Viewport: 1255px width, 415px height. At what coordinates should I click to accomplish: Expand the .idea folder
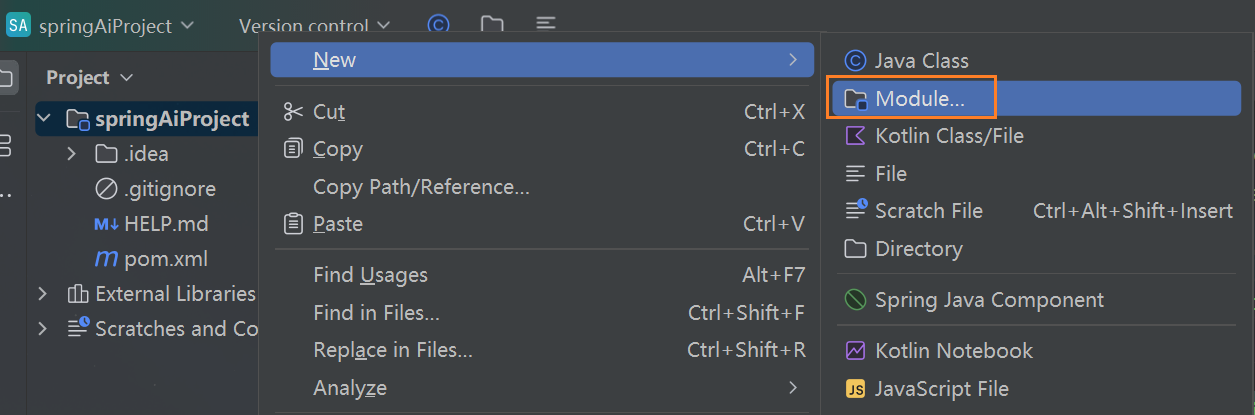(71, 154)
